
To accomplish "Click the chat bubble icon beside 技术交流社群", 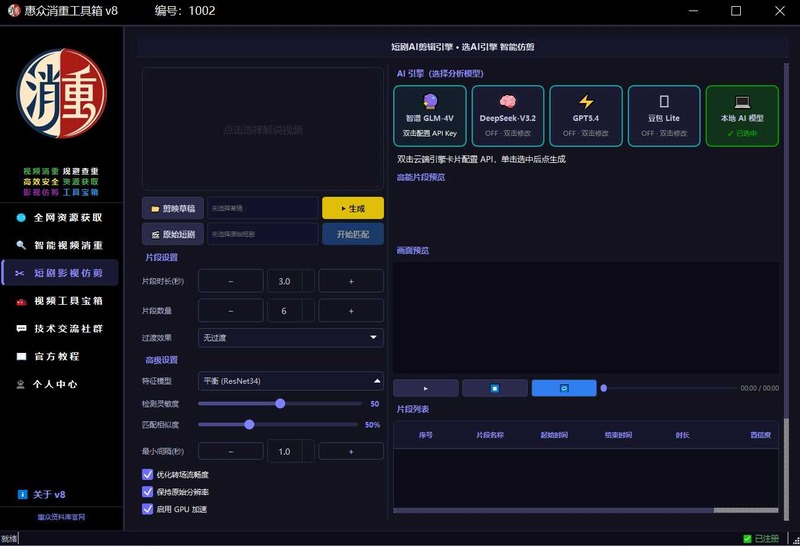I will [x=21, y=329].
